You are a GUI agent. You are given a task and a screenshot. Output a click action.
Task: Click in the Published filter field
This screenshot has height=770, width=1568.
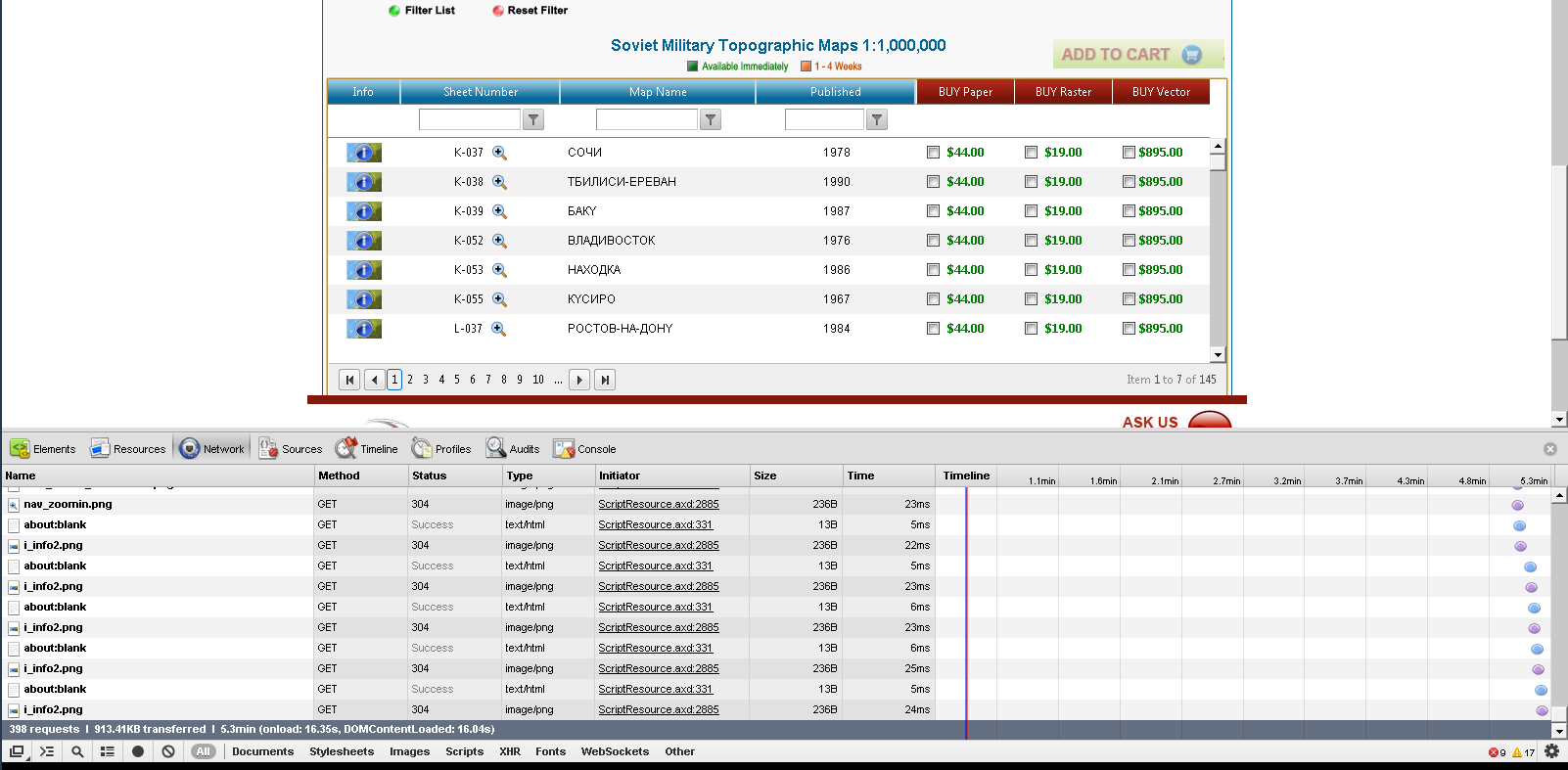pyautogui.click(x=824, y=119)
